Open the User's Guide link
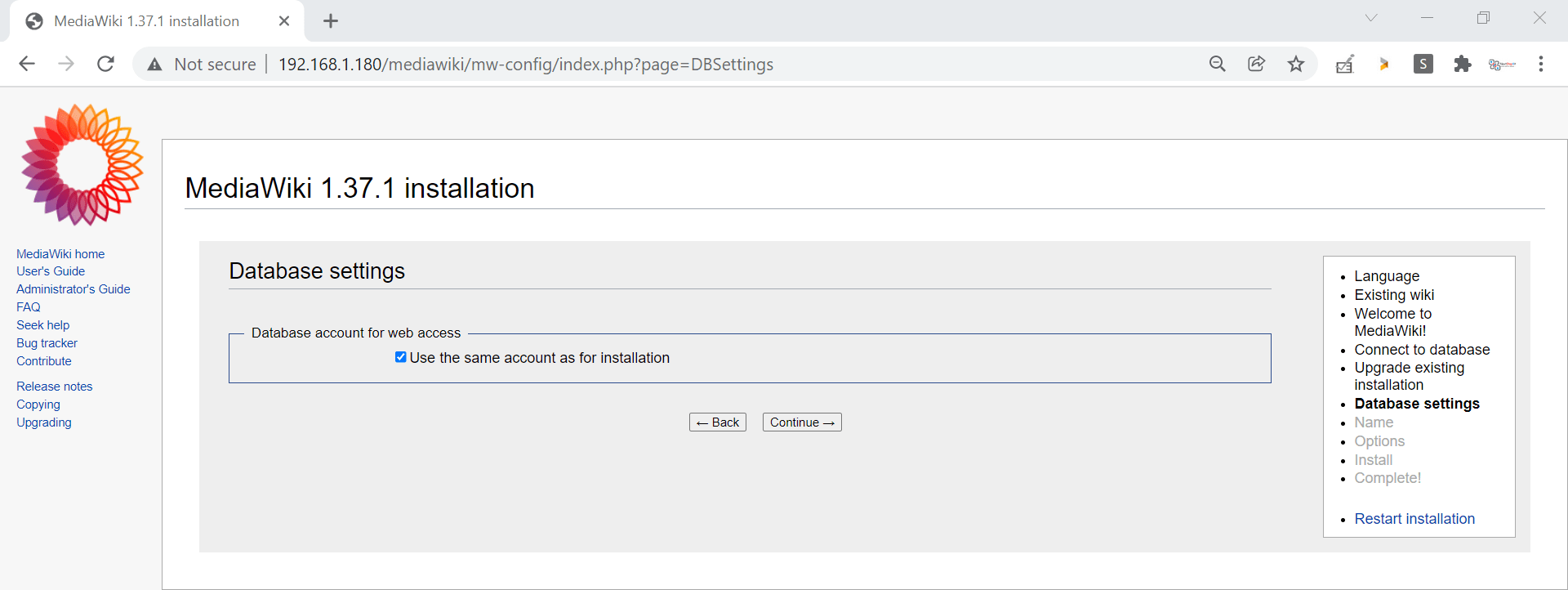Viewport: 1568px width, 590px height. [x=51, y=271]
